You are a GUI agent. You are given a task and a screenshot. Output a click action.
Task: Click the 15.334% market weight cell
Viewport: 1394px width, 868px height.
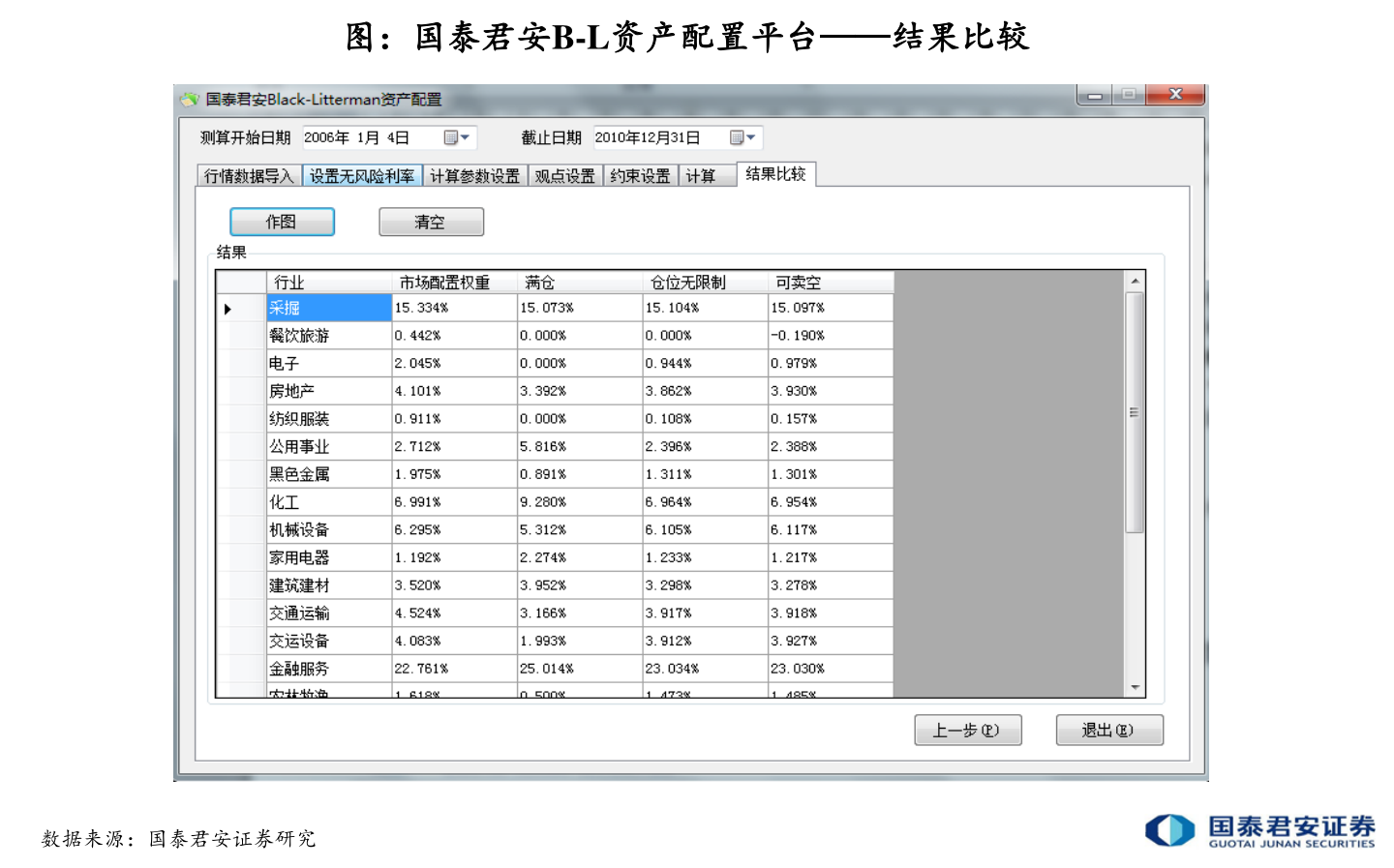point(454,308)
